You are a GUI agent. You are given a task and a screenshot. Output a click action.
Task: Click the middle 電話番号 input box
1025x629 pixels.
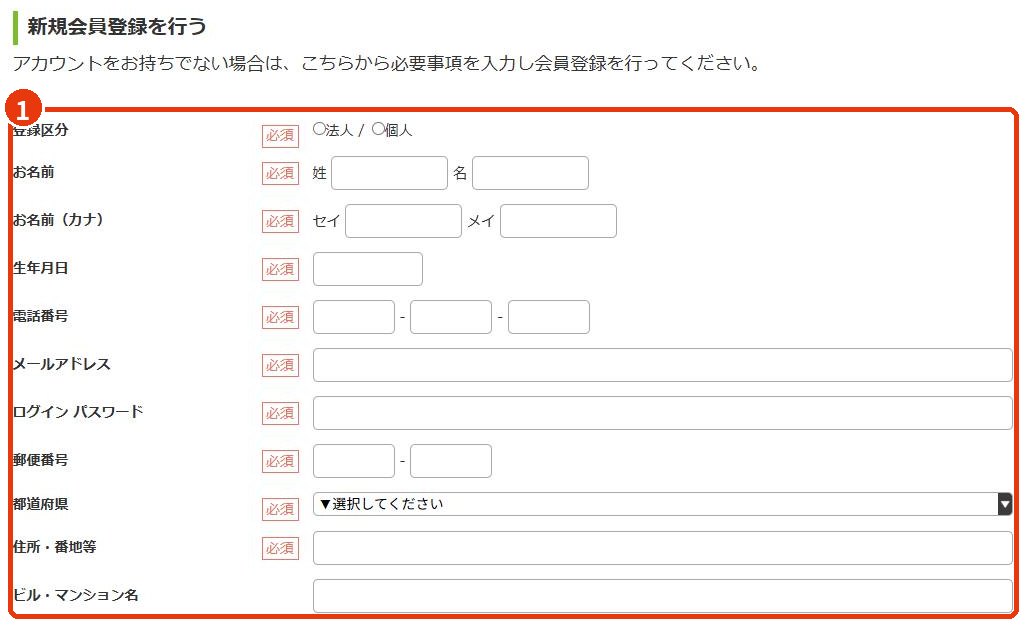[x=451, y=317]
